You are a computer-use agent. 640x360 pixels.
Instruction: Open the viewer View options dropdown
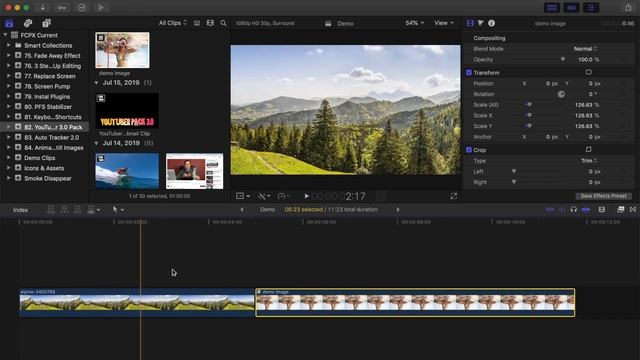click(x=444, y=23)
